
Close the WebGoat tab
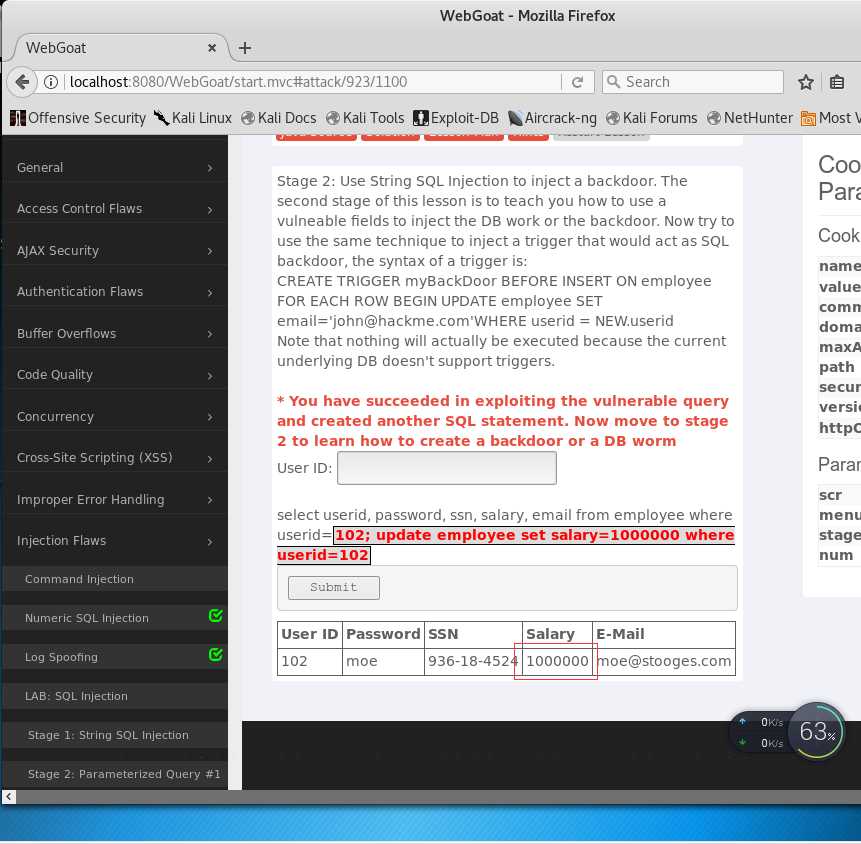(212, 48)
